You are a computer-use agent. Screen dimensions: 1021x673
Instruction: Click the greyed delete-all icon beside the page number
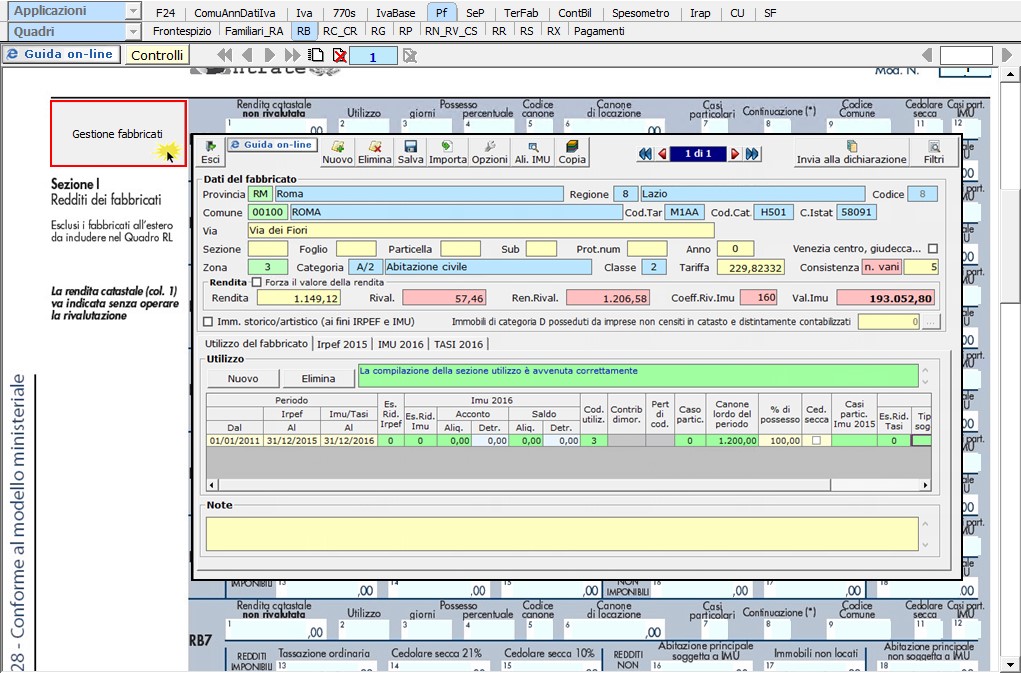point(410,56)
